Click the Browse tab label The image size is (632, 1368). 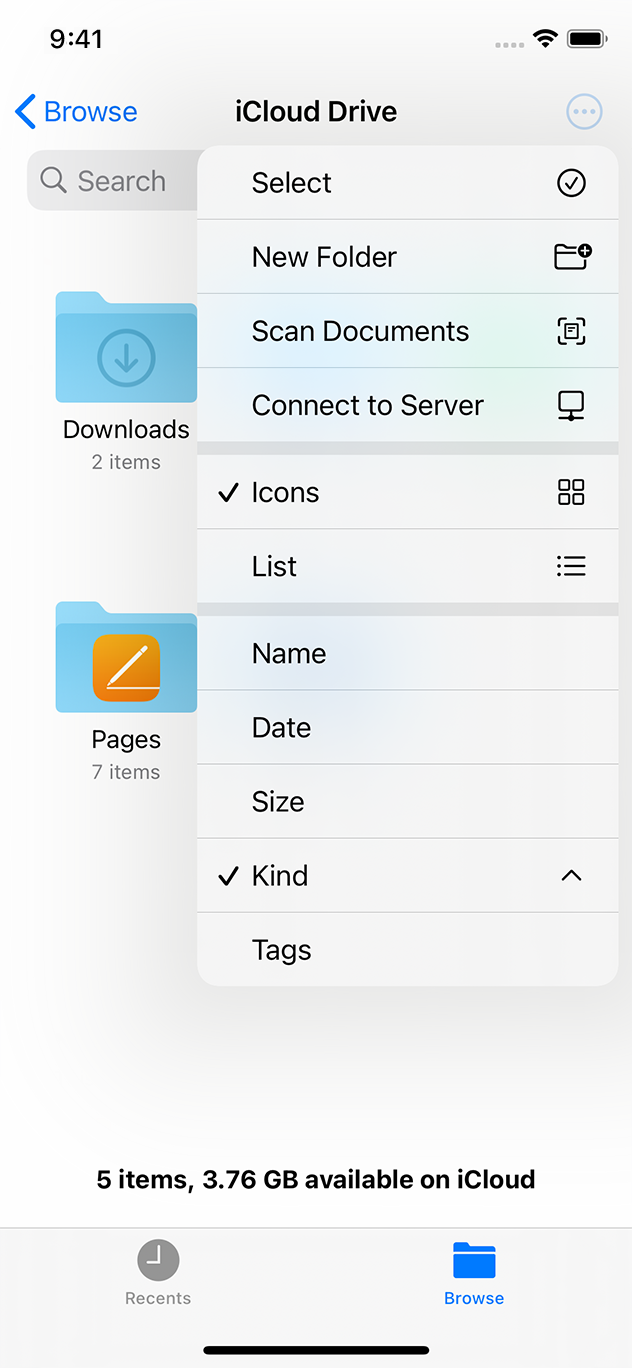click(474, 1298)
